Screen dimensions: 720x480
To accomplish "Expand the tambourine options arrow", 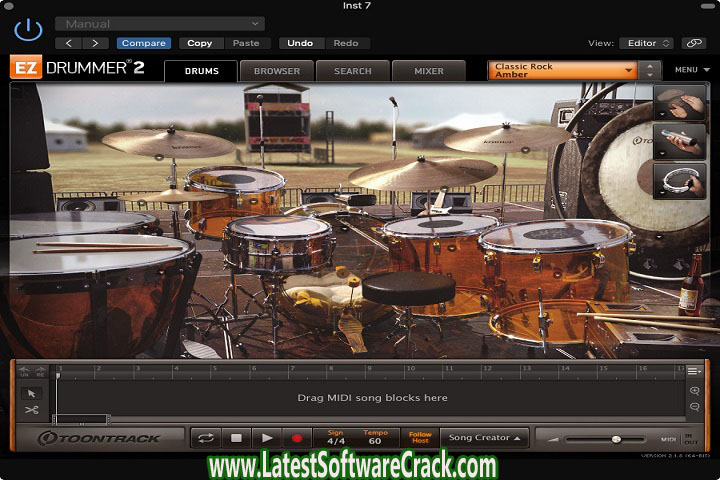I will click(x=662, y=193).
